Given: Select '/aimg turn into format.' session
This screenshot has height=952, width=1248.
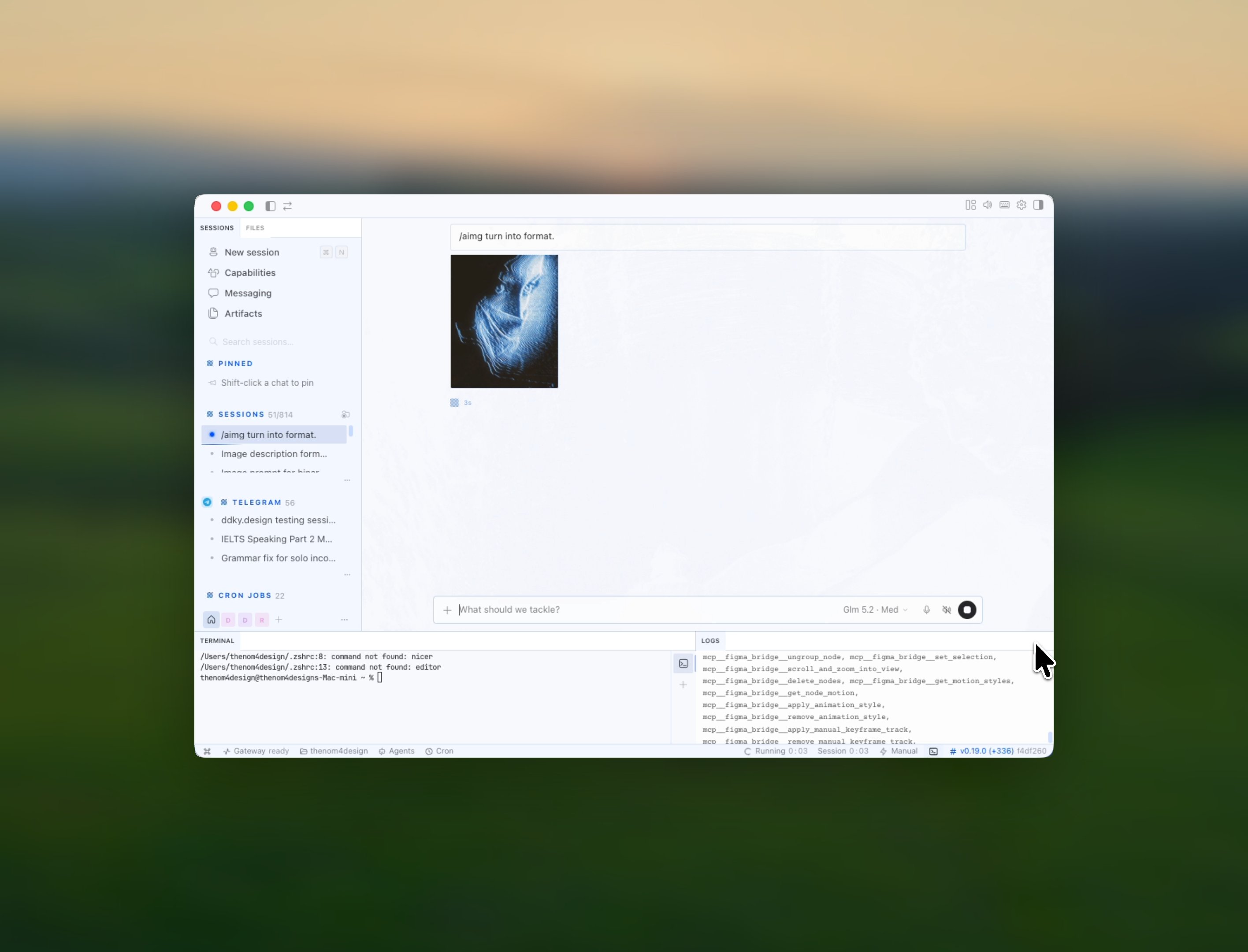Looking at the screenshot, I should tap(274, 435).
